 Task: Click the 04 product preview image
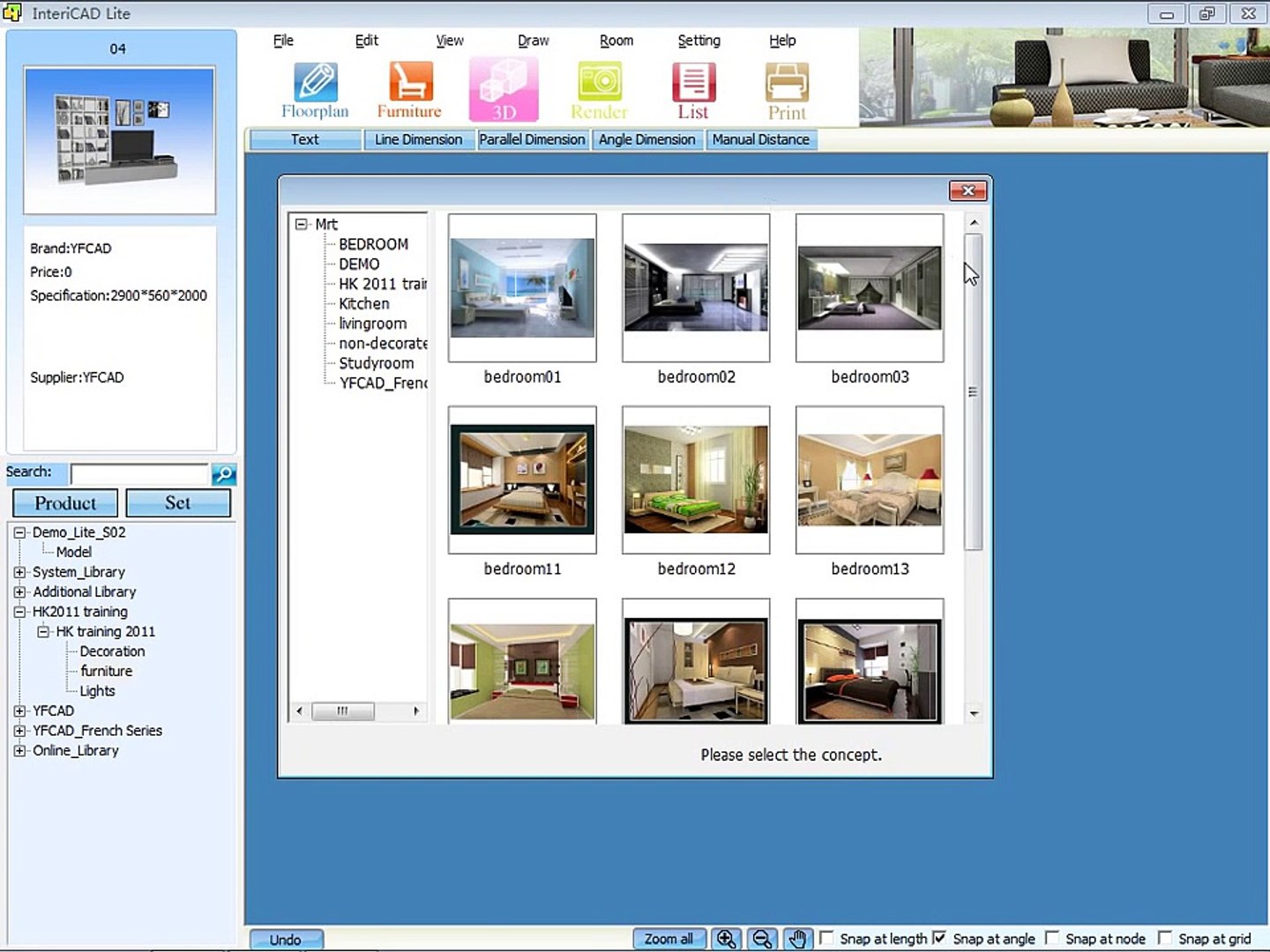coord(119,141)
